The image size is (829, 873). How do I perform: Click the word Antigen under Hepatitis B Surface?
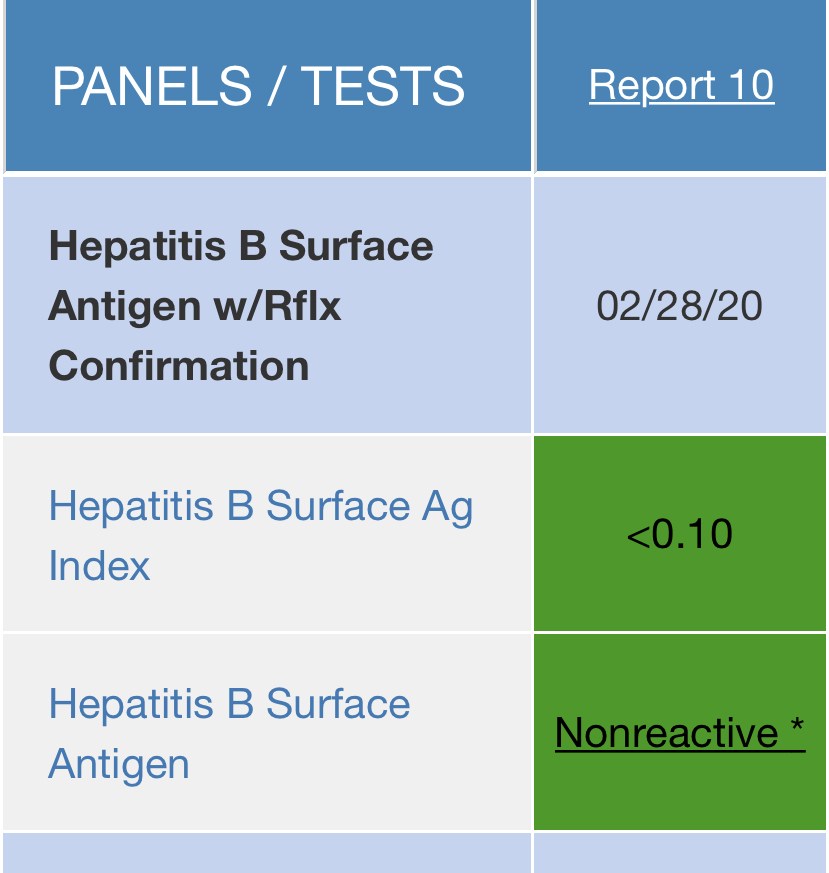[x=119, y=764]
